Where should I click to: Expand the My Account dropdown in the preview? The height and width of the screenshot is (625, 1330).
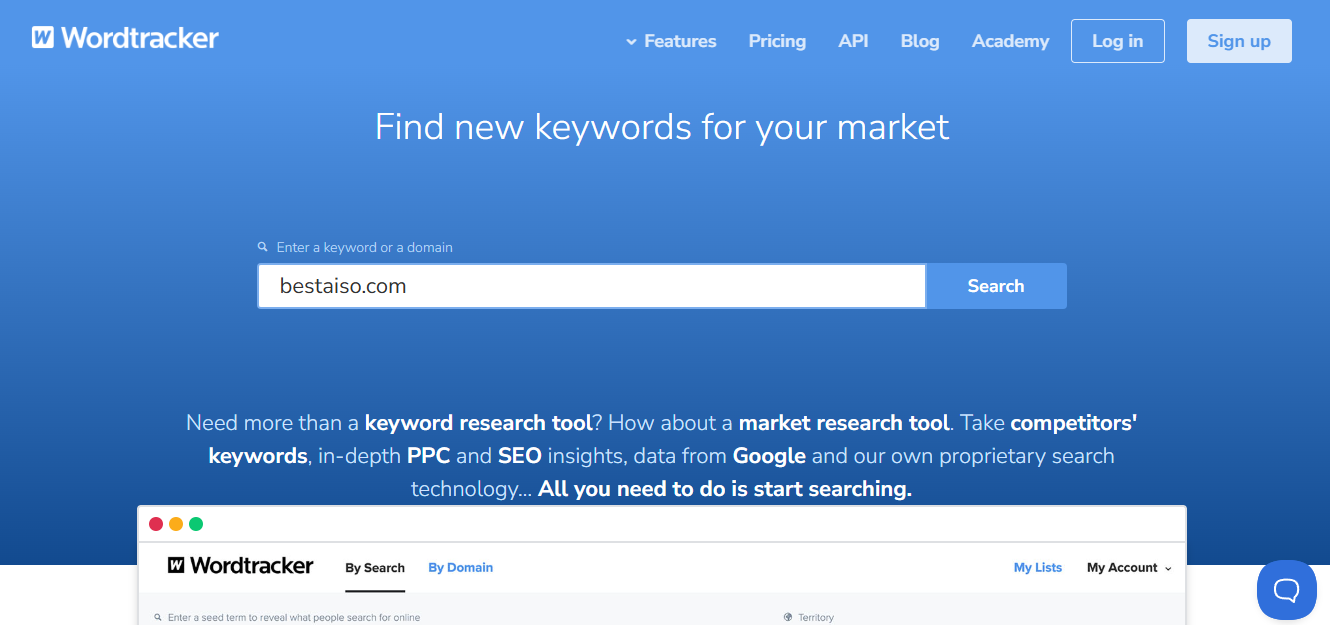(x=1129, y=568)
